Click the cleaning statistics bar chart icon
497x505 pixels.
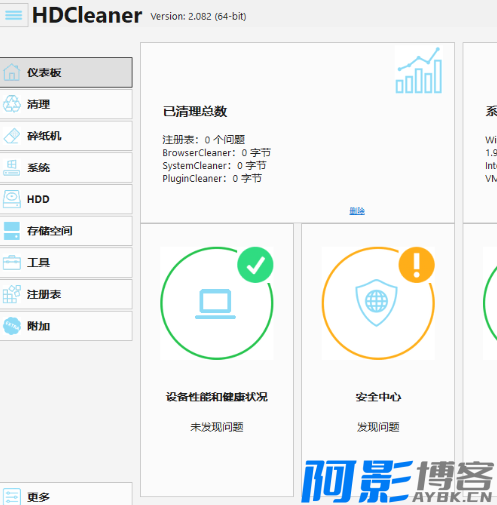419,71
